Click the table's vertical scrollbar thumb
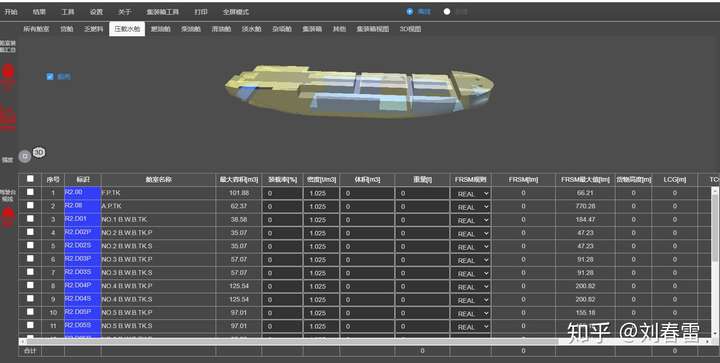 715,227
